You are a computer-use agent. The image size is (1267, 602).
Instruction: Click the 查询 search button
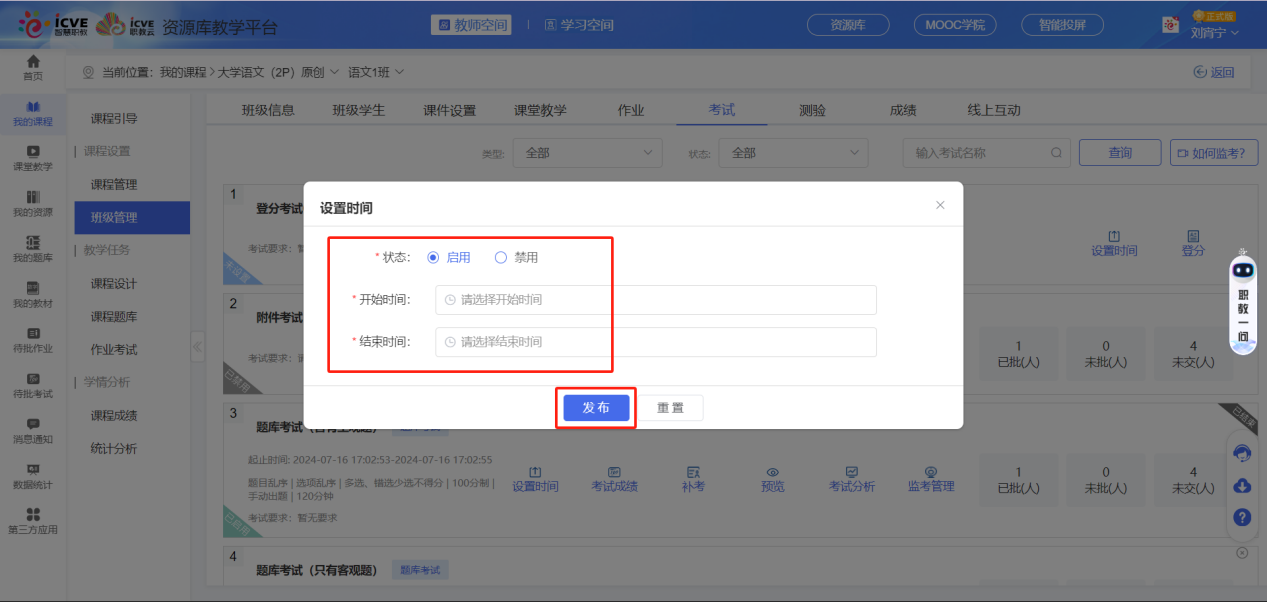point(1119,152)
